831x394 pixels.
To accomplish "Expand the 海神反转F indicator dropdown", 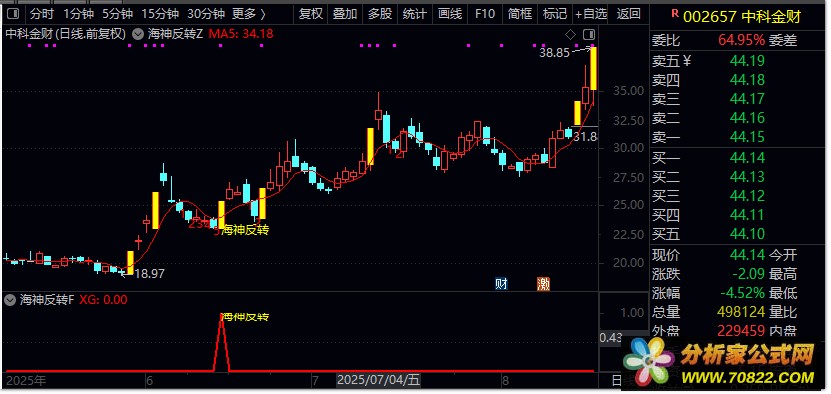I will (x=10, y=300).
